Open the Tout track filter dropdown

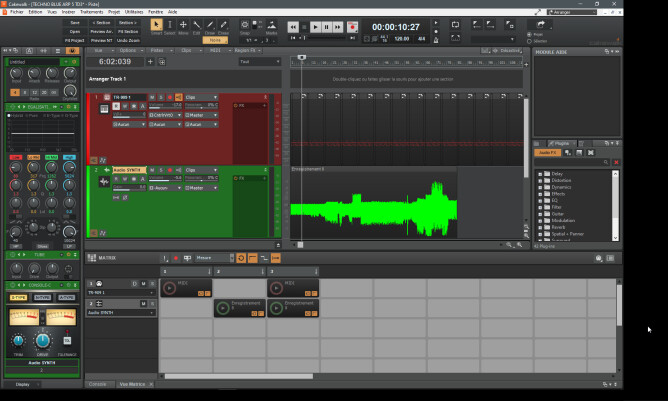(x=259, y=62)
